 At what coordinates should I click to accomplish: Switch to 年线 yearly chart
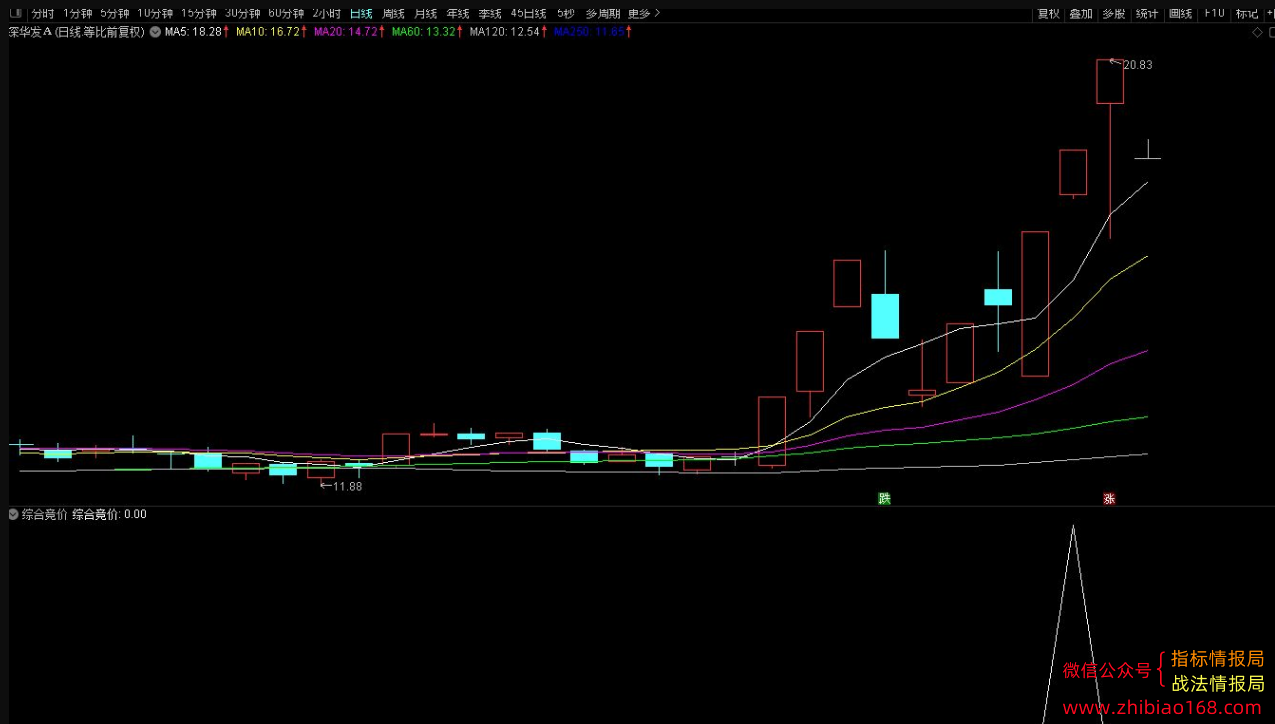pyautogui.click(x=458, y=13)
